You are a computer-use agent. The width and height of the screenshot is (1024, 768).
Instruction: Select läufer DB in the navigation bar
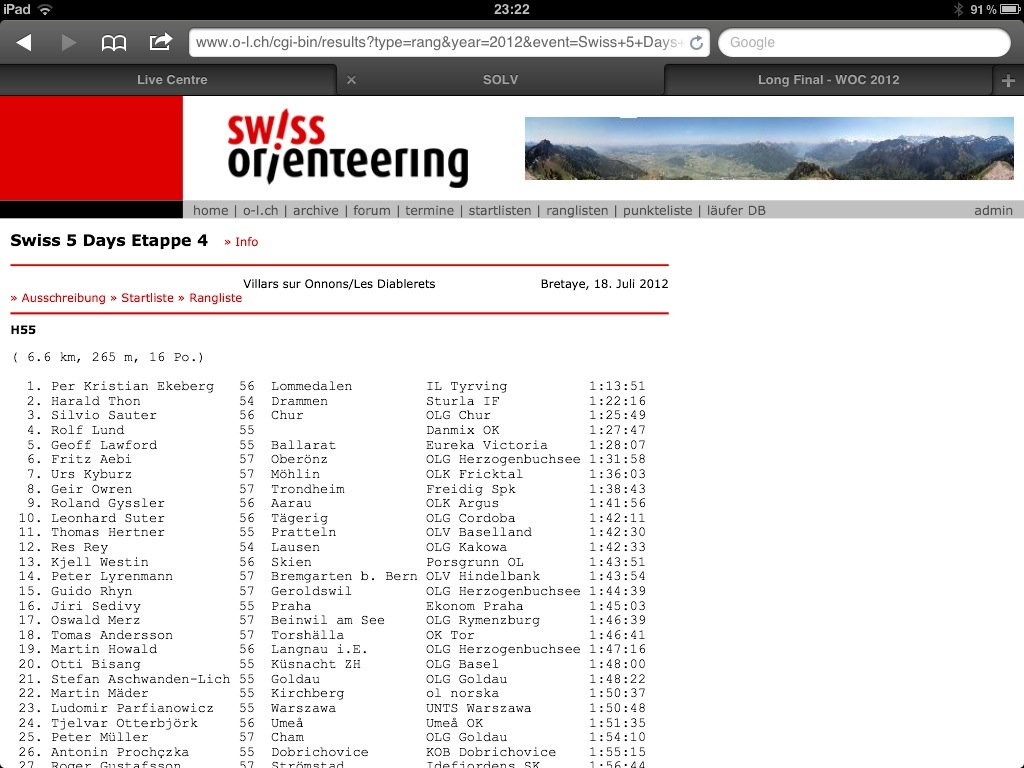[x=736, y=210]
